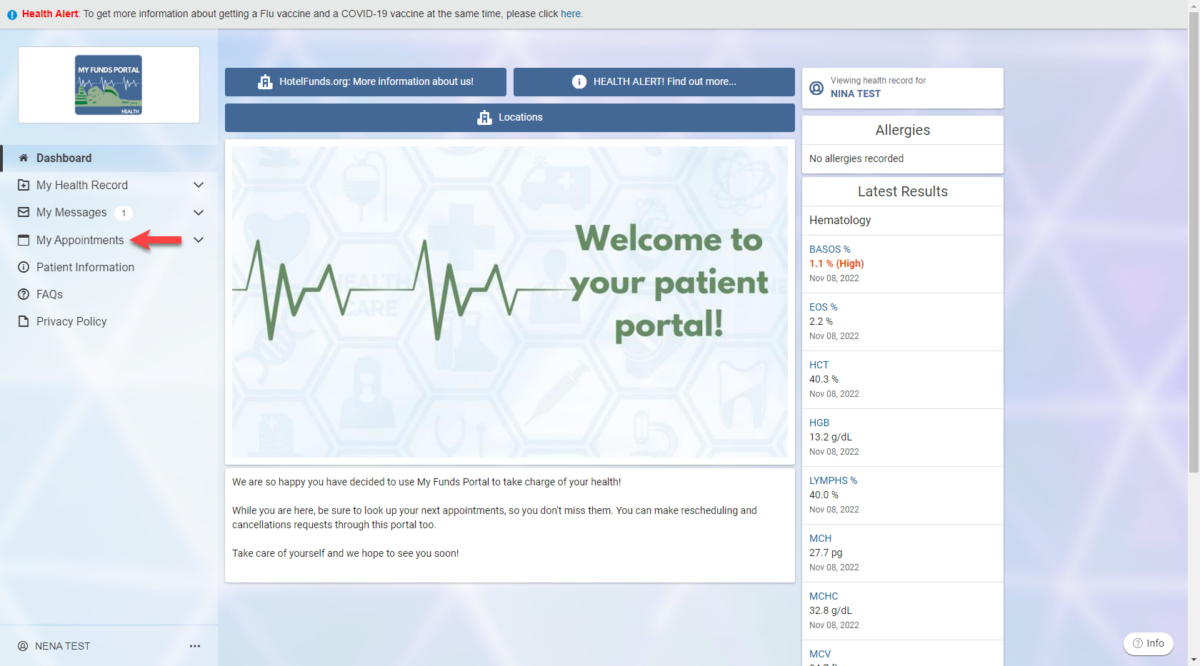The width and height of the screenshot is (1200, 666).
Task: Click the My Health Record folder icon
Action: 24,185
